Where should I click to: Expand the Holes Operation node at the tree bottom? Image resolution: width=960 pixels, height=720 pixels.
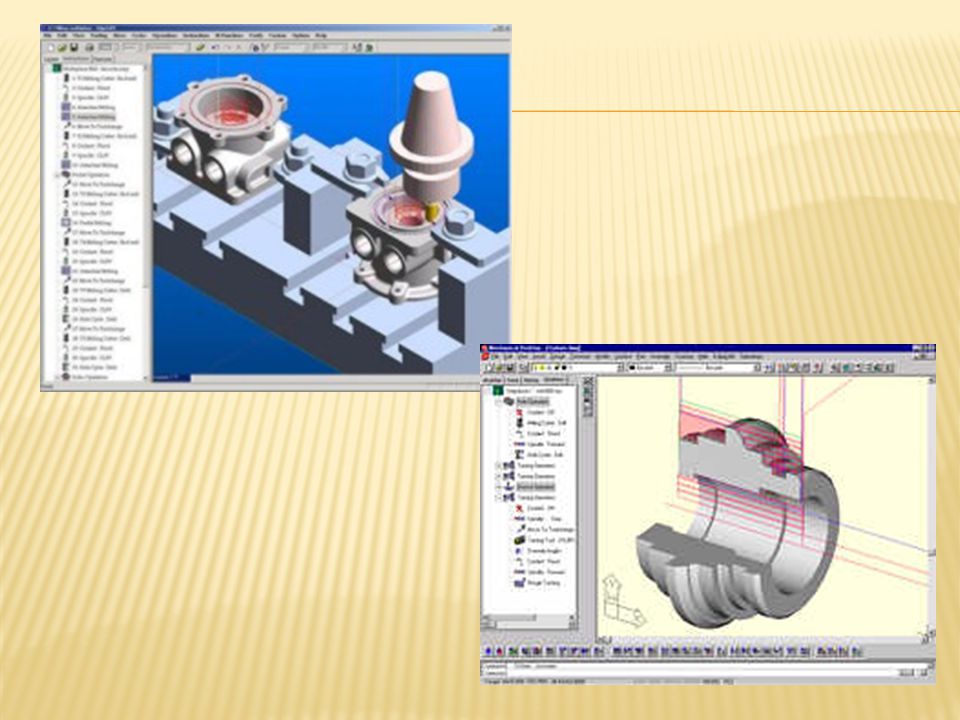(x=58, y=377)
